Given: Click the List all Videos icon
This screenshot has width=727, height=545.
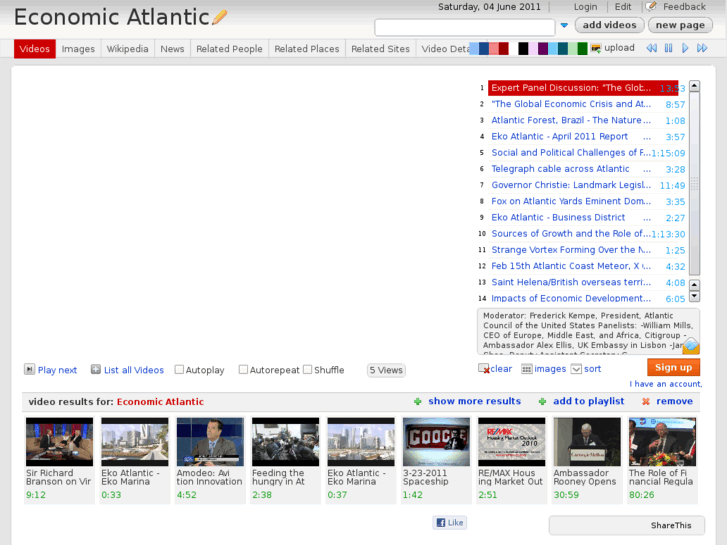Looking at the screenshot, I should 96,370.
